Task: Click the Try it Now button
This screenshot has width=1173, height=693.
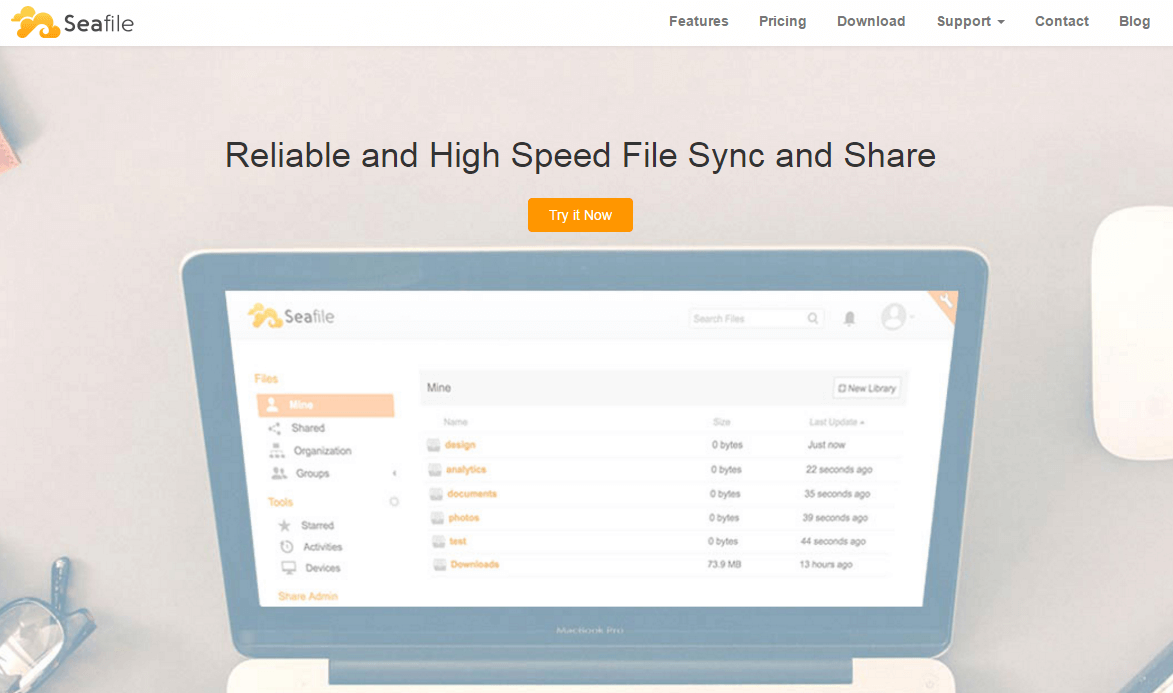Action: (x=581, y=215)
